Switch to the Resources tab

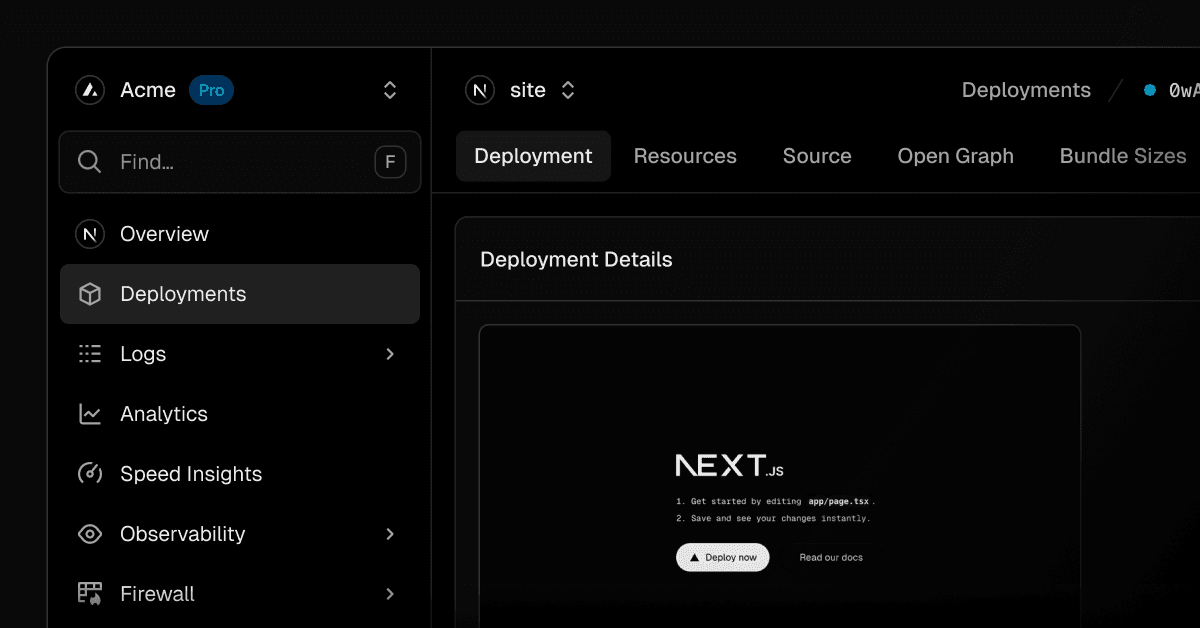(685, 156)
